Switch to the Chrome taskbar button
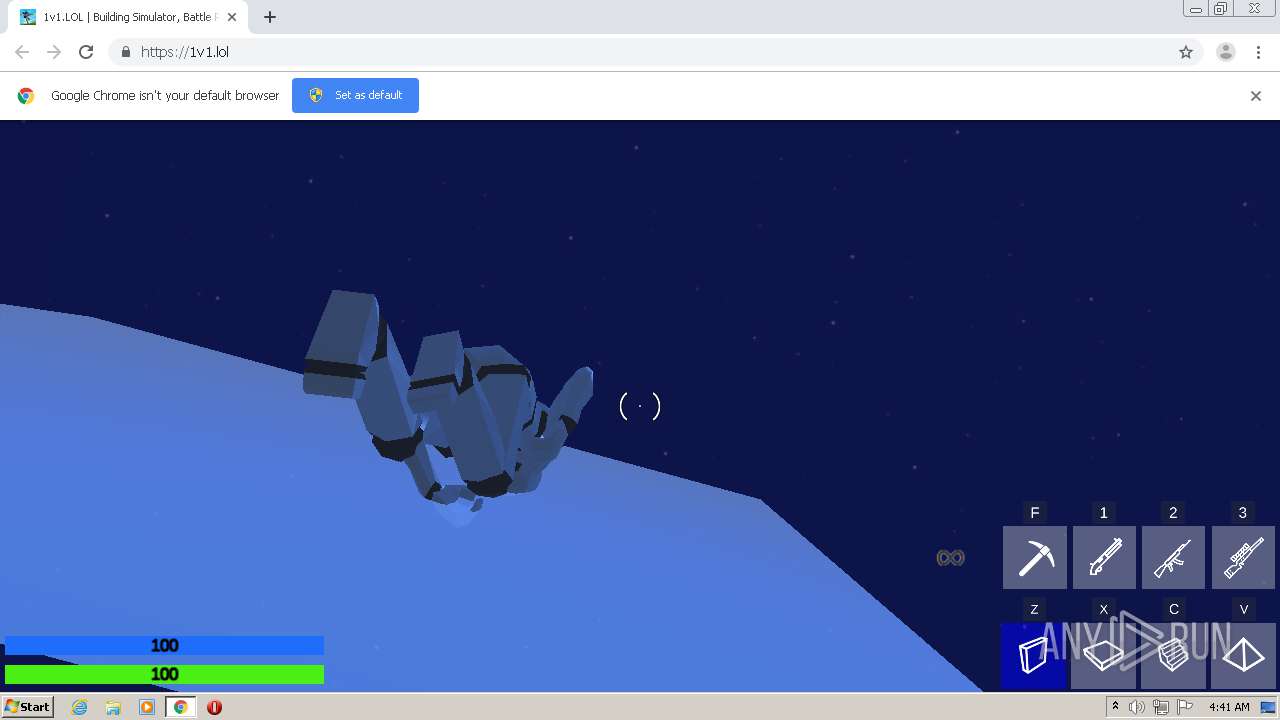The height and width of the screenshot is (720, 1280). click(x=181, y=707)
